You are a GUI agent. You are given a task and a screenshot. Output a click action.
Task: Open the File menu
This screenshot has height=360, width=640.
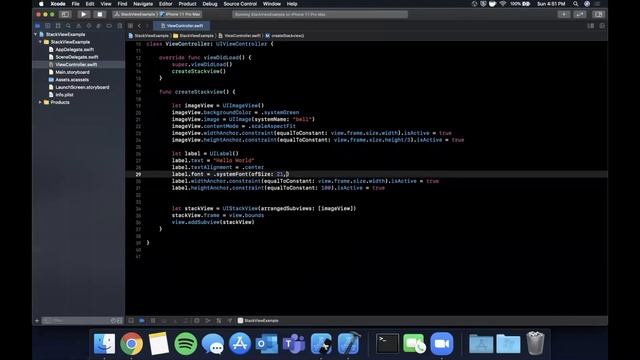(76, 4)
